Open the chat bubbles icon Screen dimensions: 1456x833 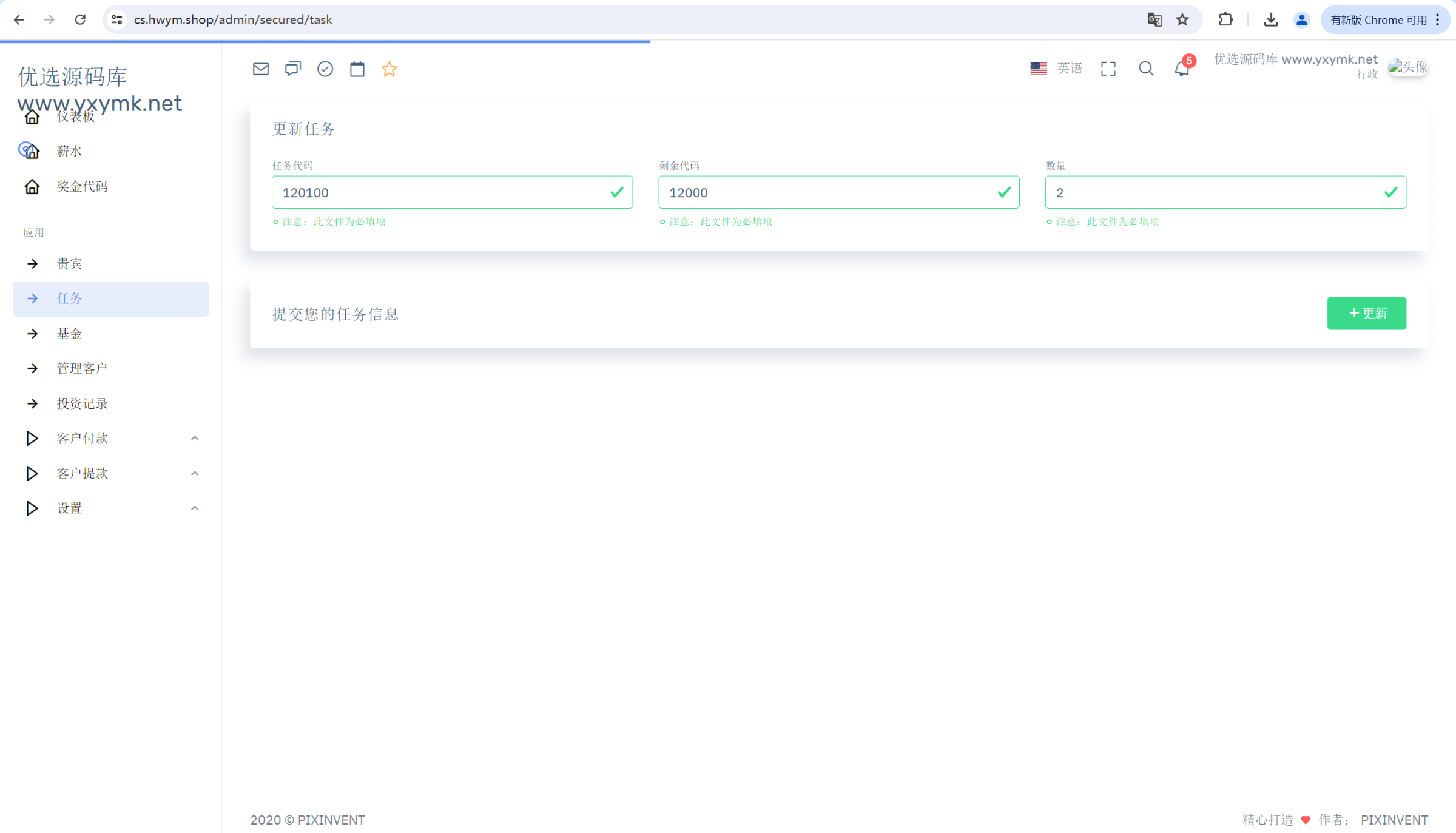tap(293, 69)
